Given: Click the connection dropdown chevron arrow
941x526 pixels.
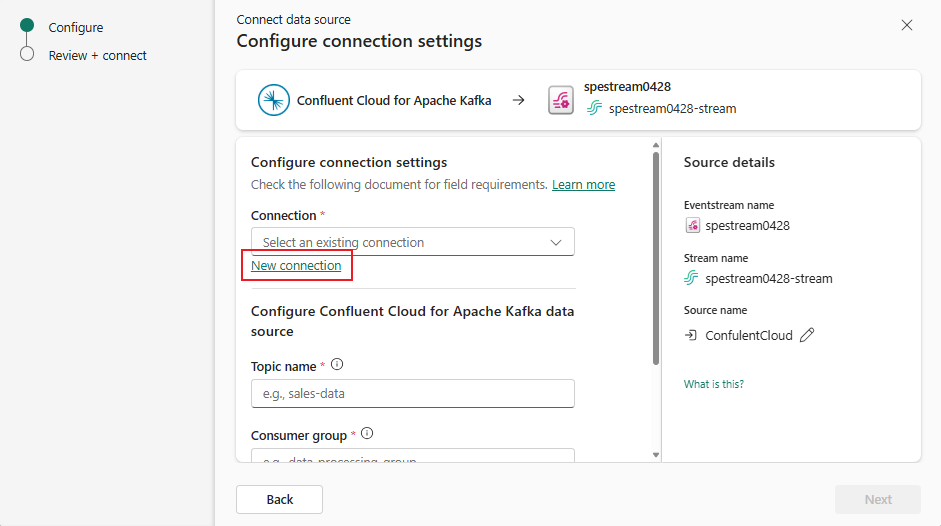Looking at the screenshot, I should click(x=556, y=242).
